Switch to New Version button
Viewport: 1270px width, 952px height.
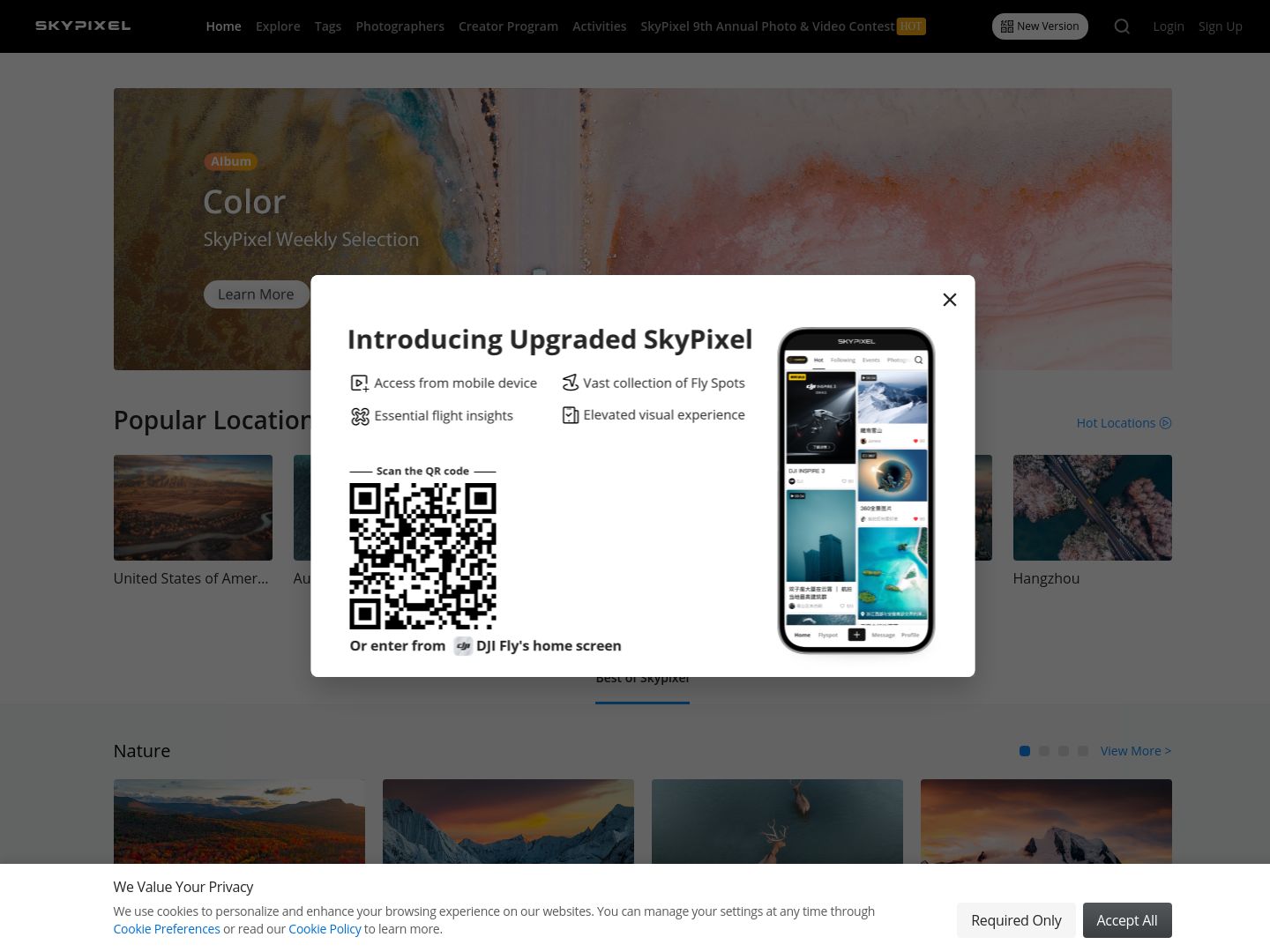[x=1040, y=26]
